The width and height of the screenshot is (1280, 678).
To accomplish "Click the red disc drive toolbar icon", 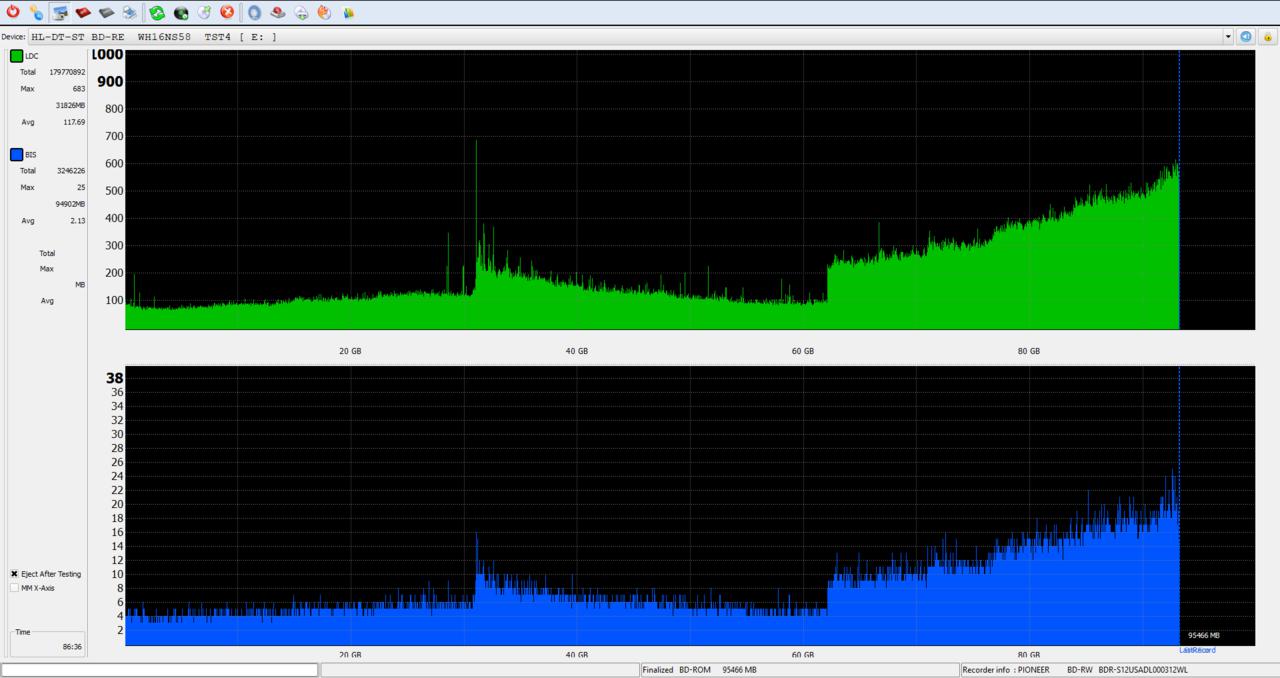I will click(83, 12).
